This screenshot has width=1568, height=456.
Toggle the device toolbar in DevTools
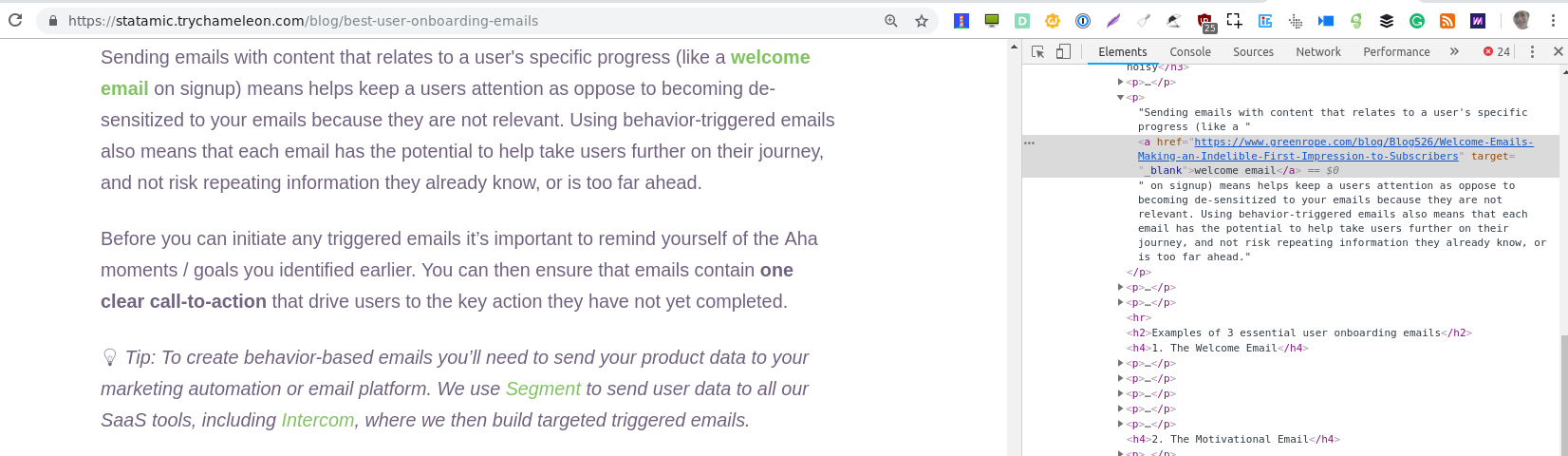(1063, 51)
